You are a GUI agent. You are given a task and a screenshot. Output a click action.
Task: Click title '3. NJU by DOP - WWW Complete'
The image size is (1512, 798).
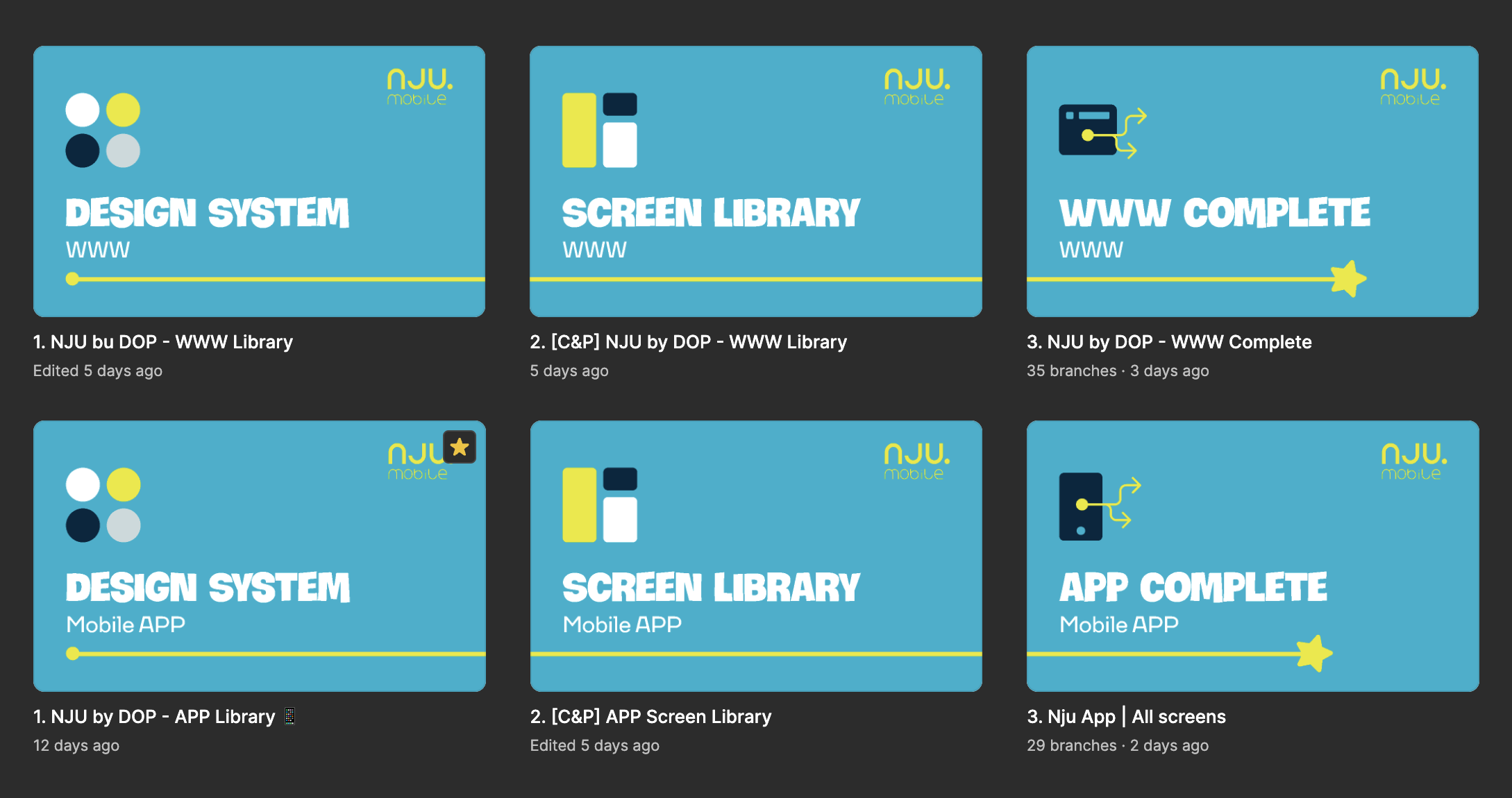click(1169, 342)
